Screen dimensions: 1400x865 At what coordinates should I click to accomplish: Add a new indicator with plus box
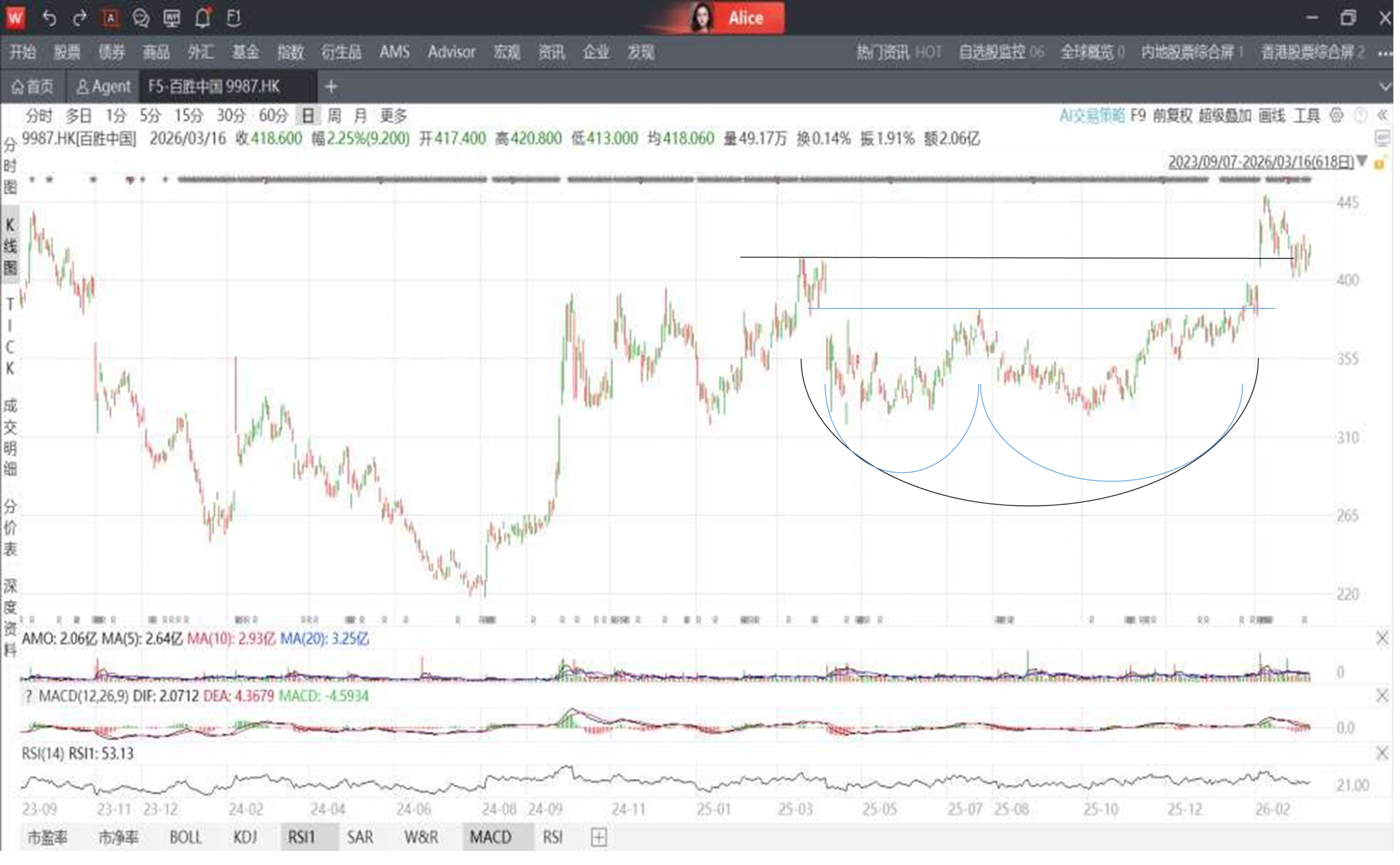point(598,838)
